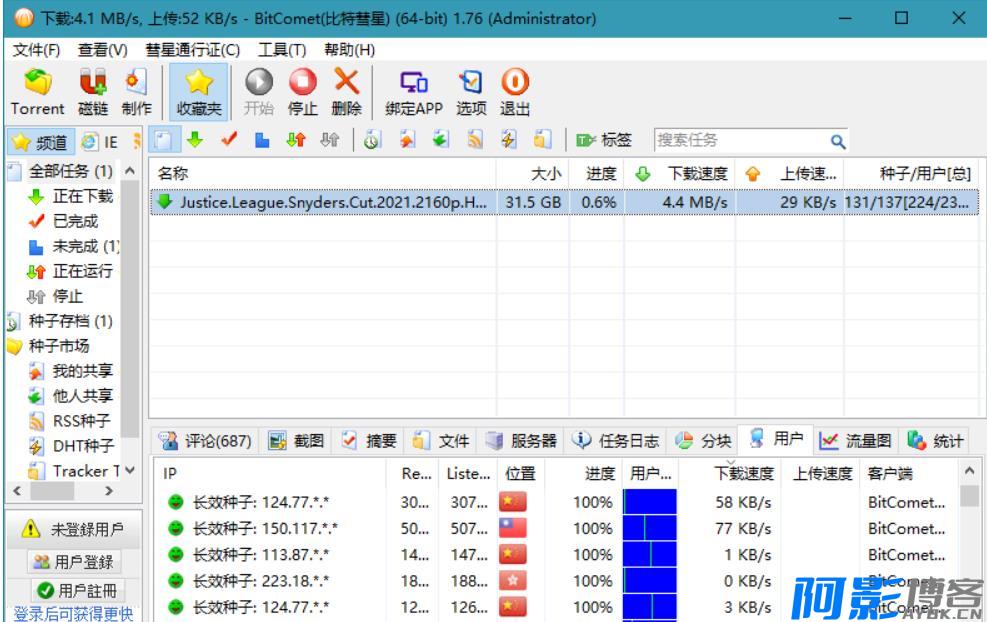Select the Justice.League.Snyders.Cut task row

point(564,202)
